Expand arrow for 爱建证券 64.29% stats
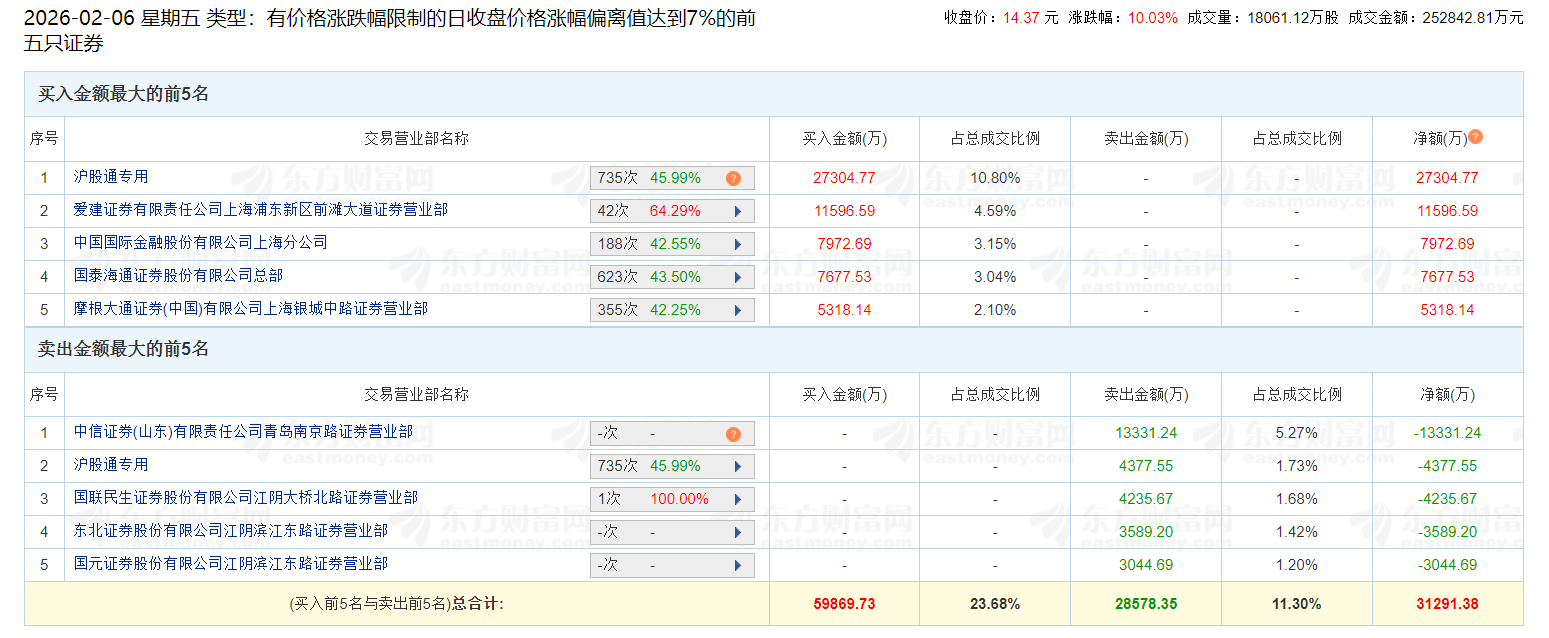 click(x=738, y=211)
